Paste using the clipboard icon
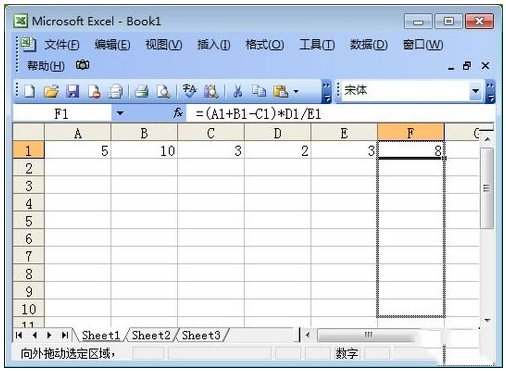The height and width of the screenshot is (371, 506). click(280, 91)
